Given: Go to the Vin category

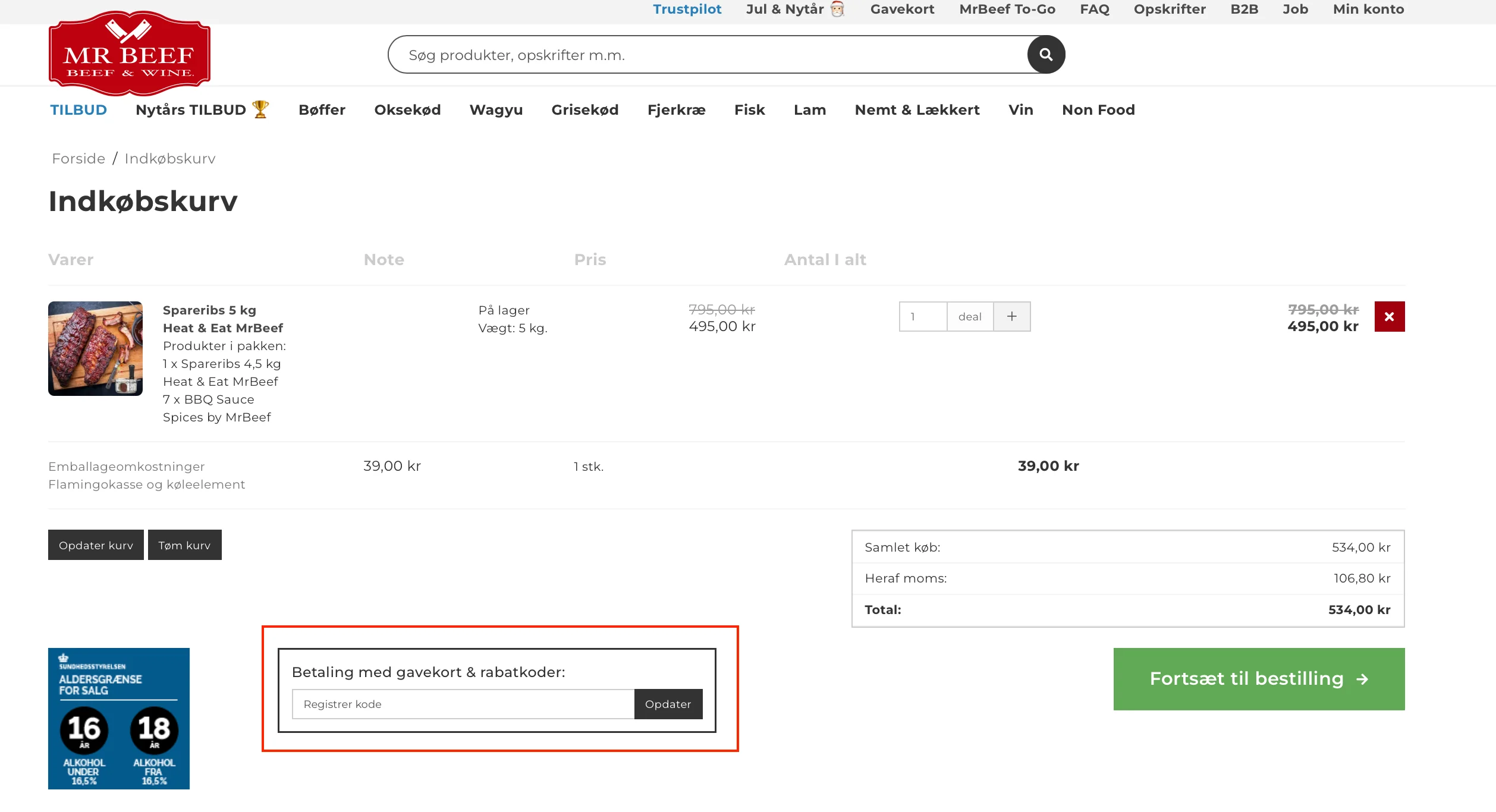Looking at the screenshot, I should [x=1020, y=110].
